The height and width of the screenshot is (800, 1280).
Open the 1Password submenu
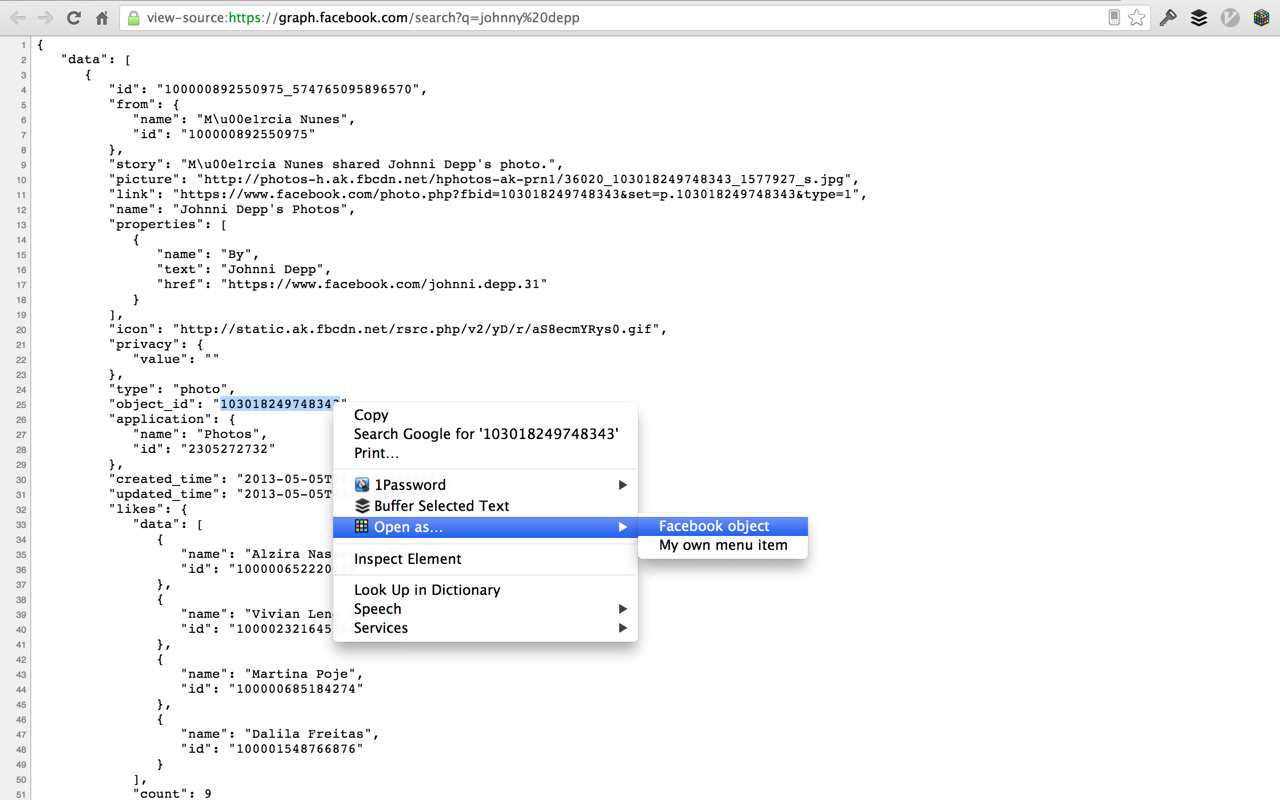point(485,485)
